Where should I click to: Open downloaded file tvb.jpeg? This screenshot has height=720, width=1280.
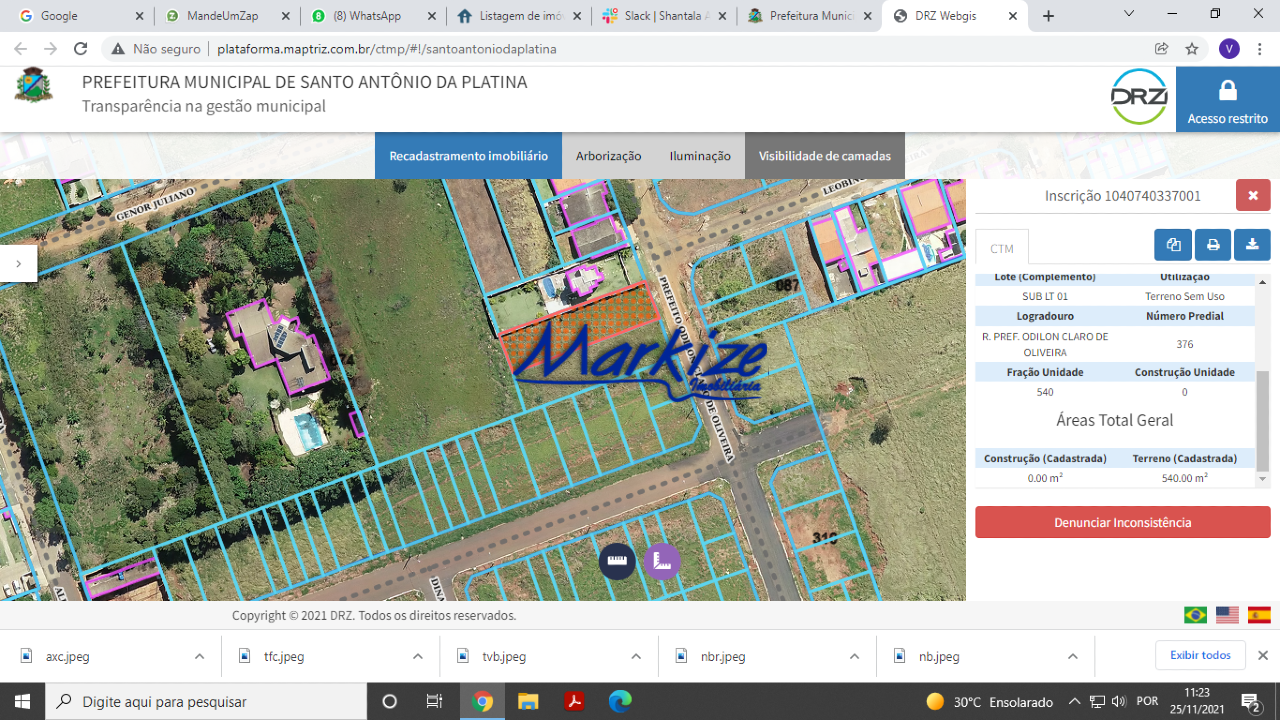[x=504, y=657]
